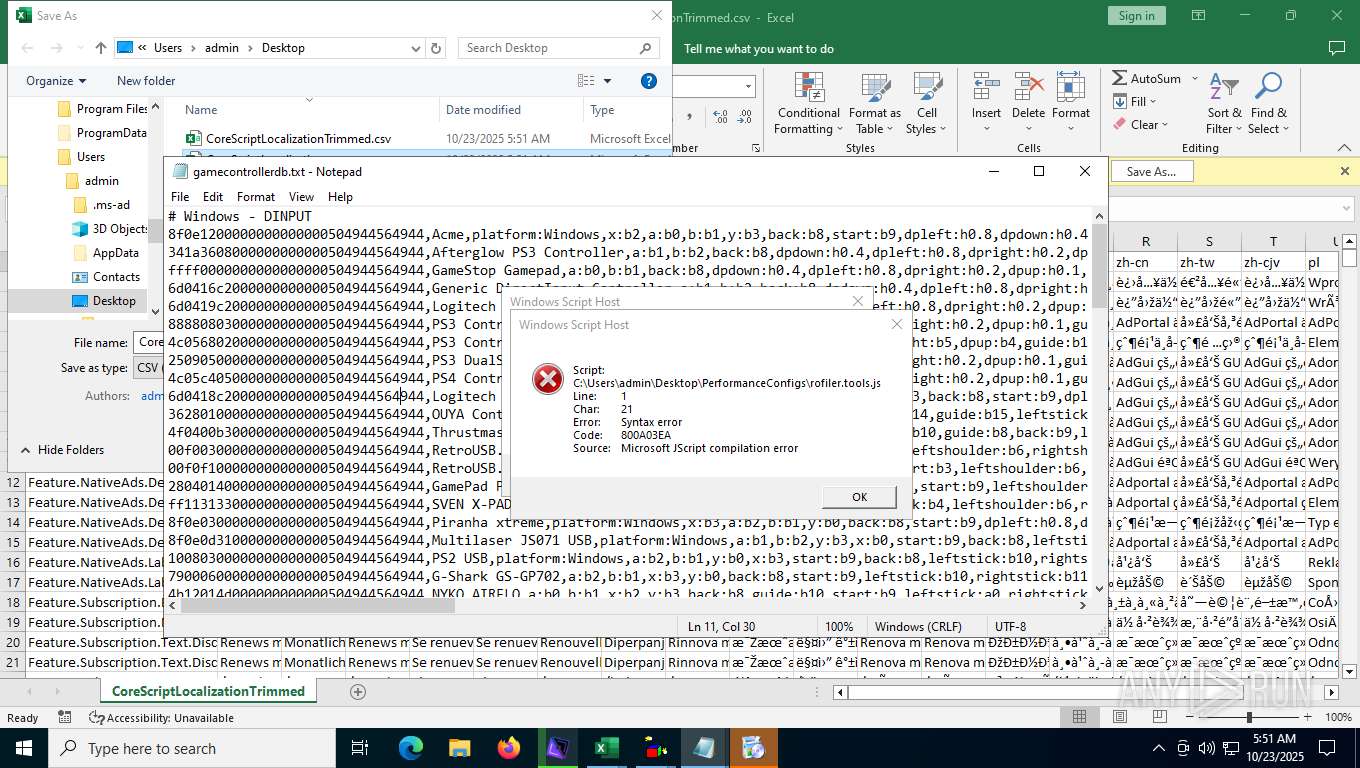The image size is (1360, 768).
Task: Add a new sheet in Excel
Action: 358,691
